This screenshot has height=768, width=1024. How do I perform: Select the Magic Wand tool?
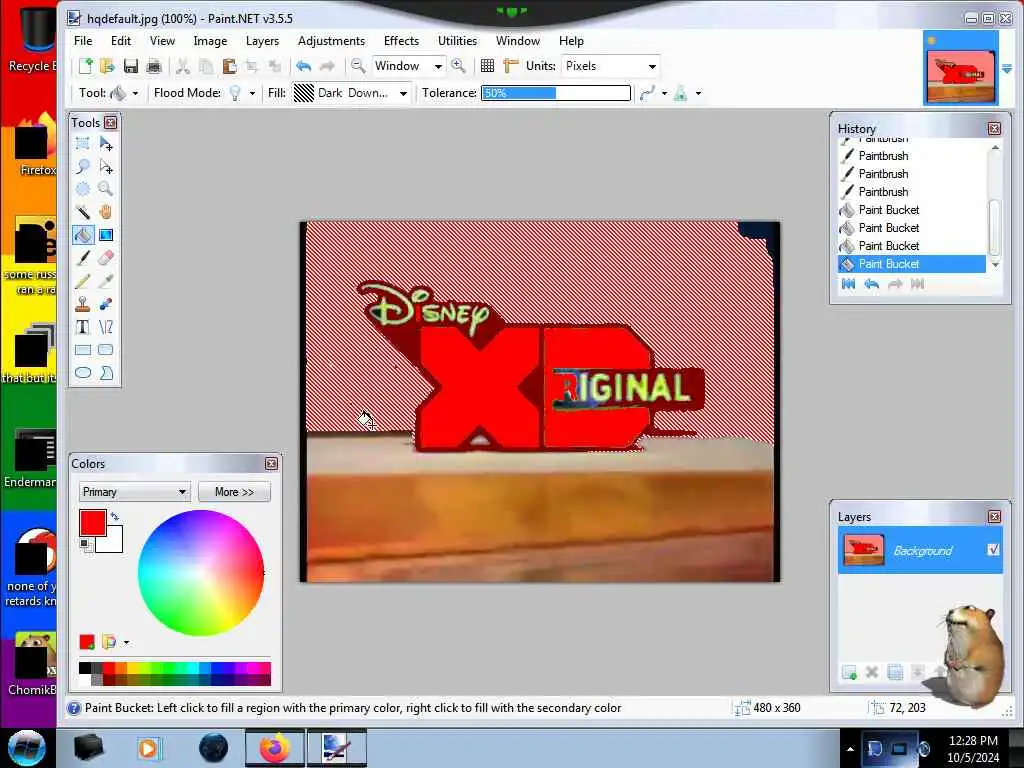pyautogui.click(x=83, y=212)
